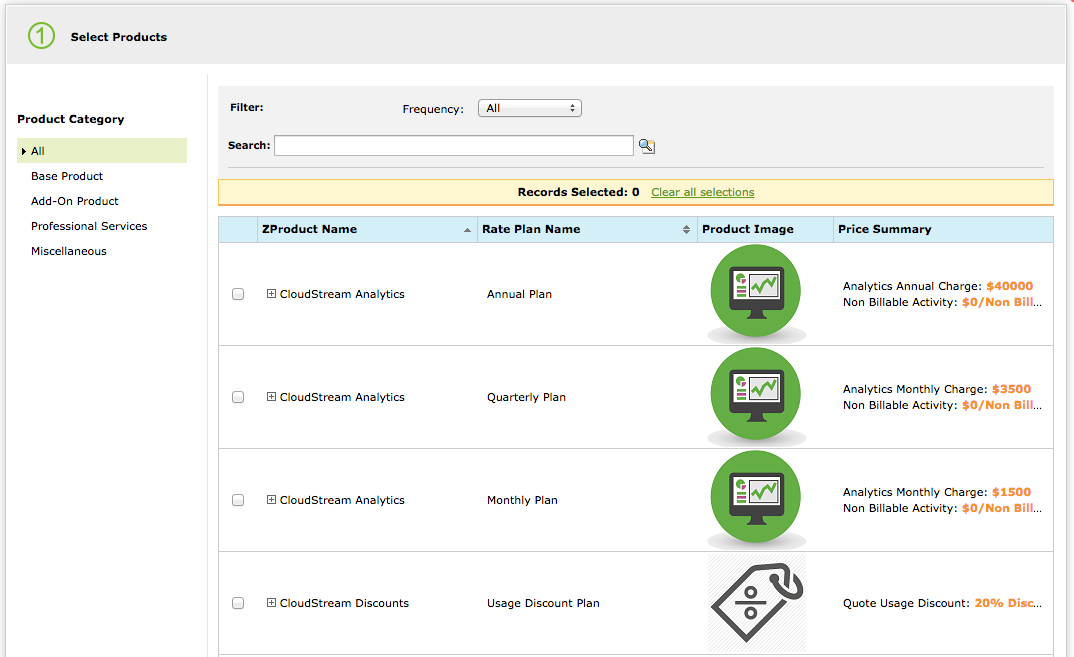Click Usage Discount Plan text
This screenshot has height=657, width=1074.
[543, 603]
